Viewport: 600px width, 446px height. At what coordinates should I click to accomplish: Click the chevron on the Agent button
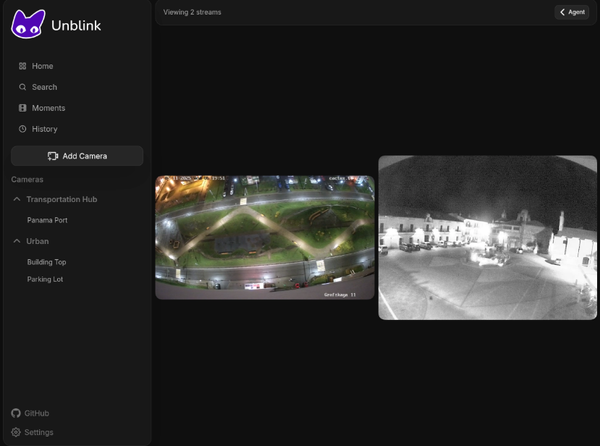(562, 12)
